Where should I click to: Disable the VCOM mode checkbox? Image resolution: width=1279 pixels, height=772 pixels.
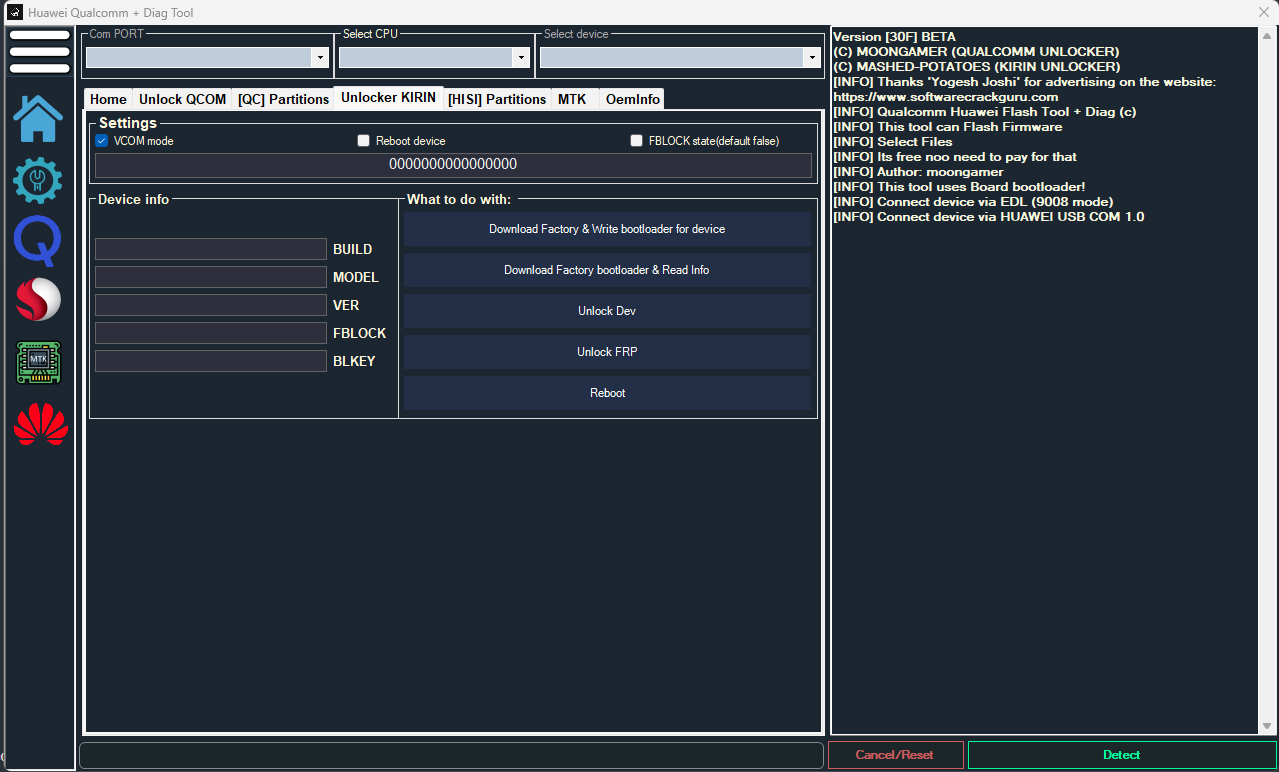(x=101, y=141)
